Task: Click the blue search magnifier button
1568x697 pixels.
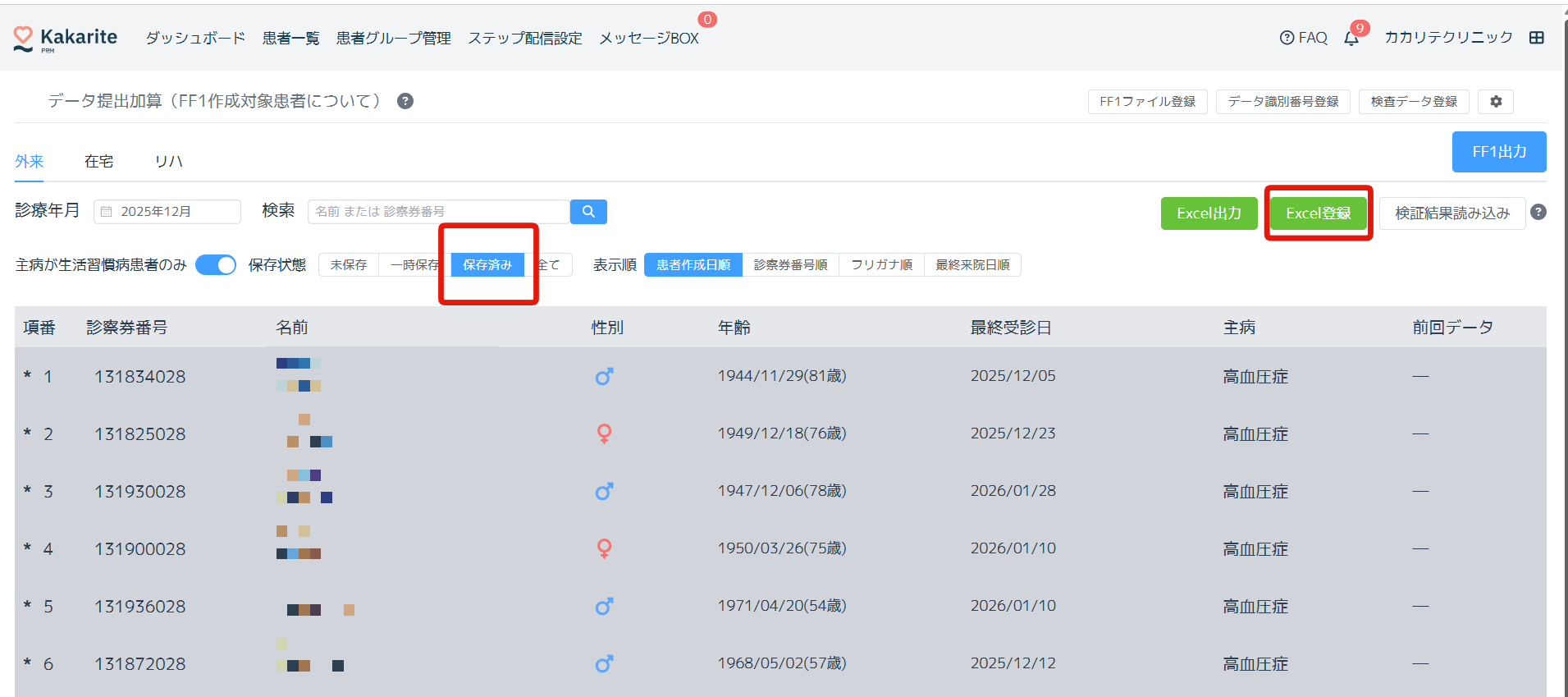Action: tap(588, 212)
